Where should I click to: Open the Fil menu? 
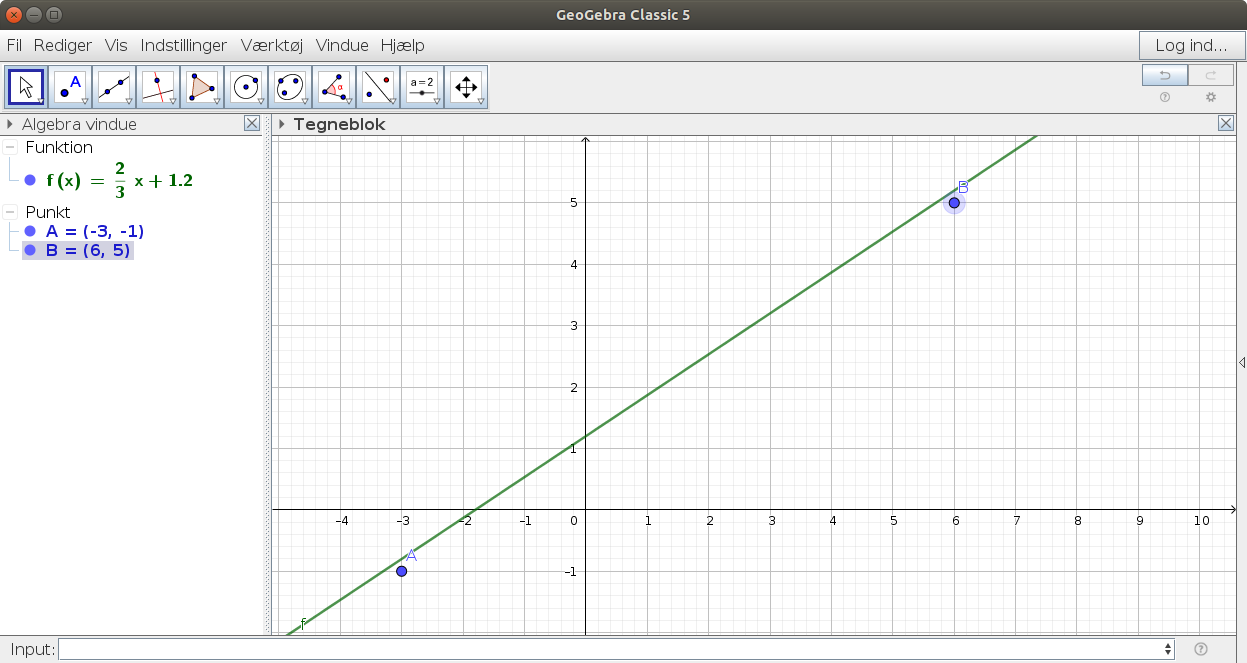coord(14,45)
